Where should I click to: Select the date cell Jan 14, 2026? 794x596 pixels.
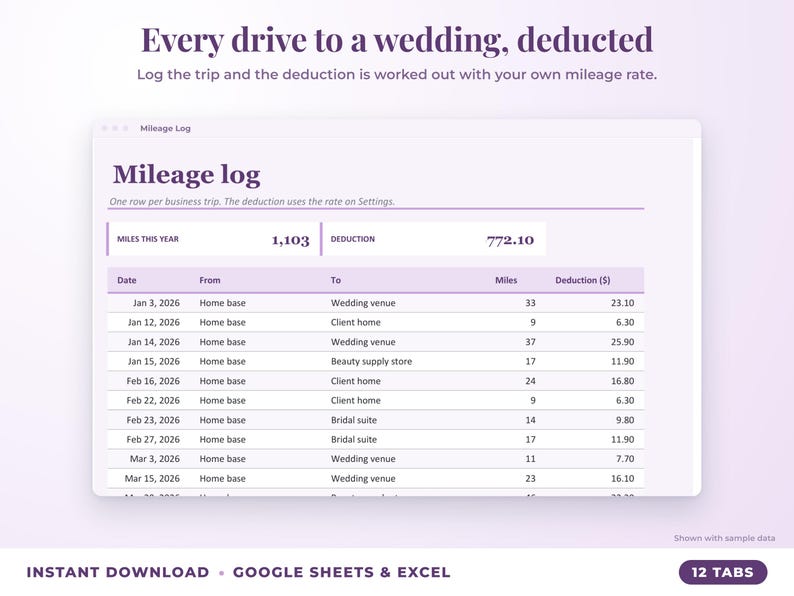(x=154, y=342)
